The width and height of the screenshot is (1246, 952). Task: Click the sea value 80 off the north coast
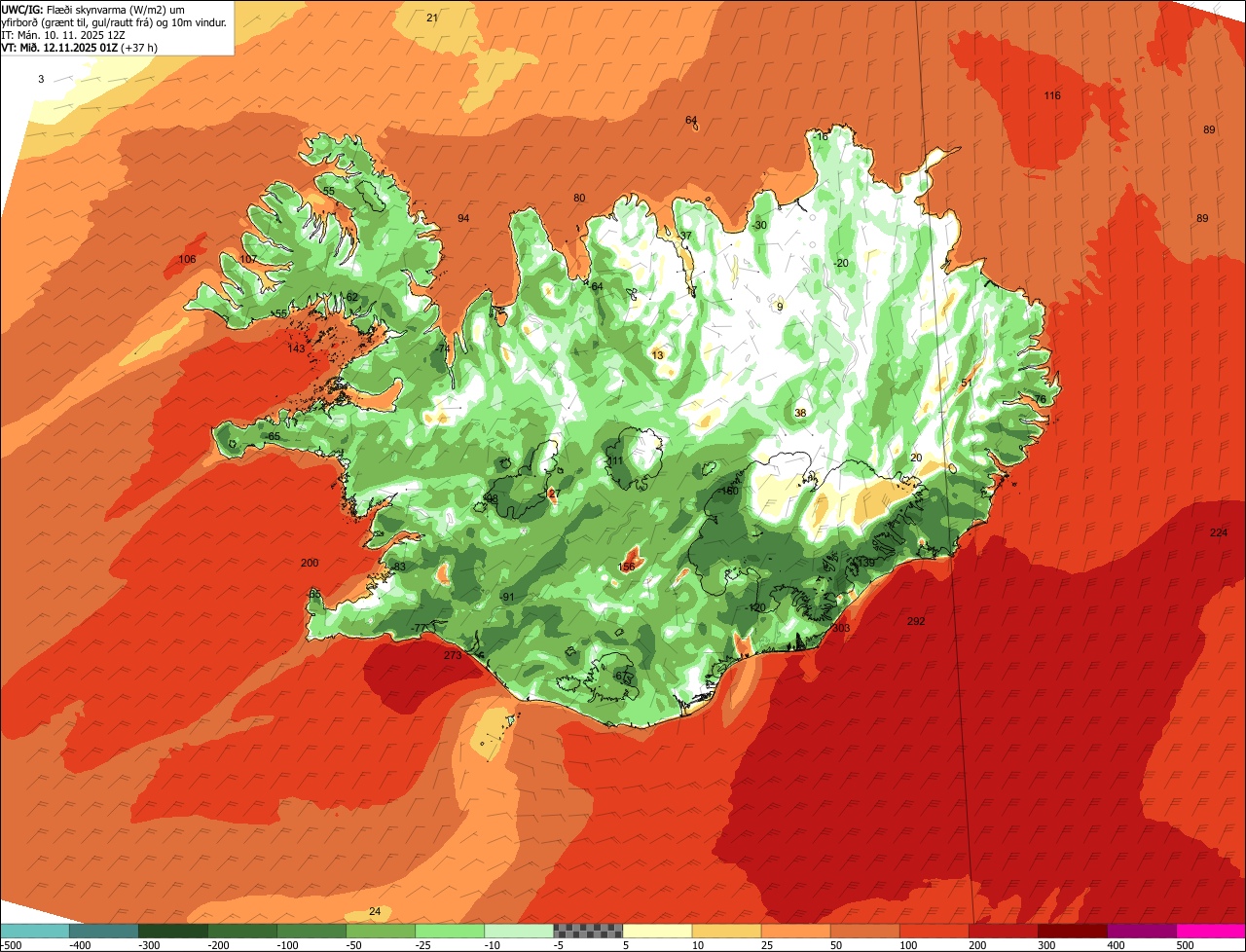[579, 198]
